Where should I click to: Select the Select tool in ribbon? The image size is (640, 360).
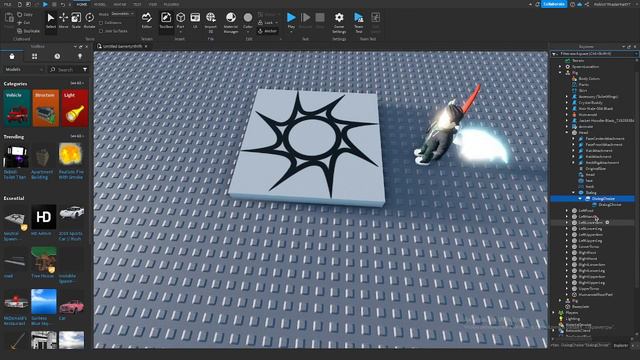(x=51, y=21)
